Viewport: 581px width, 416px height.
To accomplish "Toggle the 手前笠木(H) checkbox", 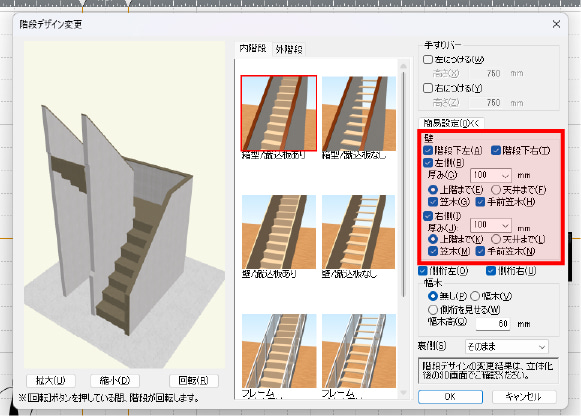I will [480, 202].
